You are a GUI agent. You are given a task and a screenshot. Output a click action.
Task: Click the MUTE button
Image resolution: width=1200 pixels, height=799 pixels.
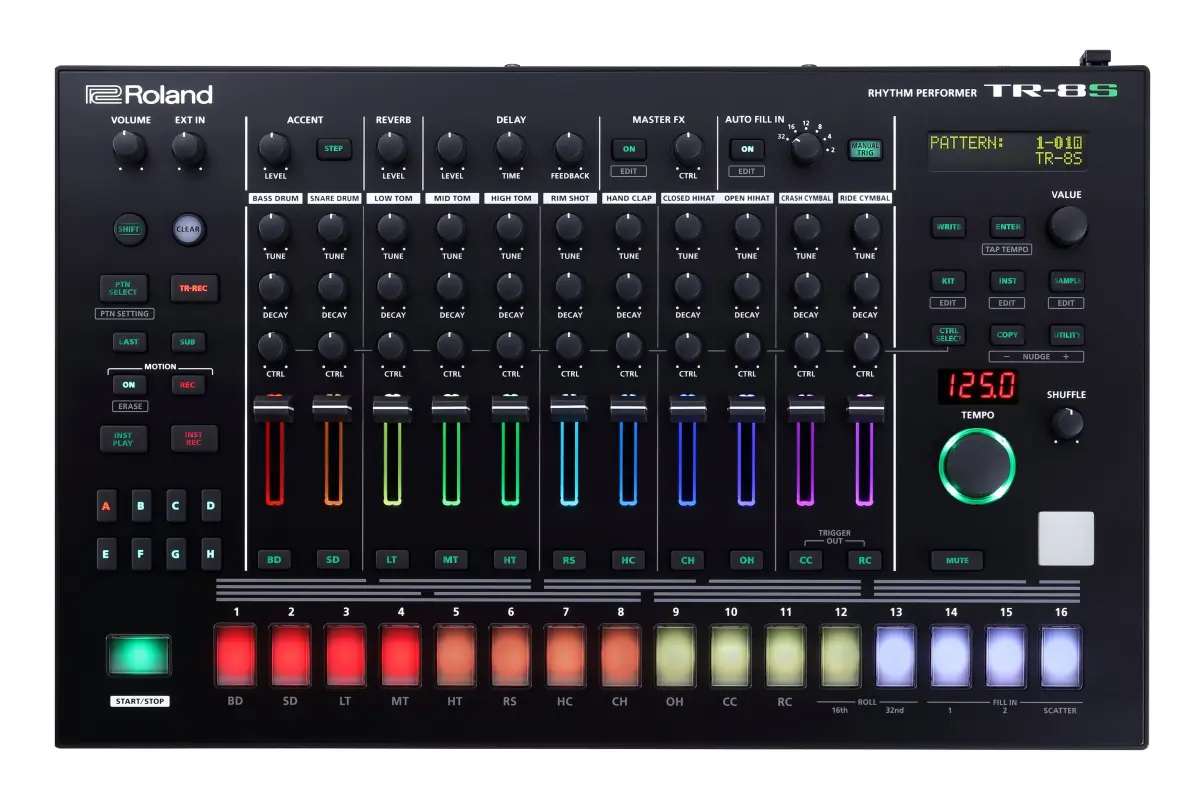pyautogui.click(x=957, y=560)
